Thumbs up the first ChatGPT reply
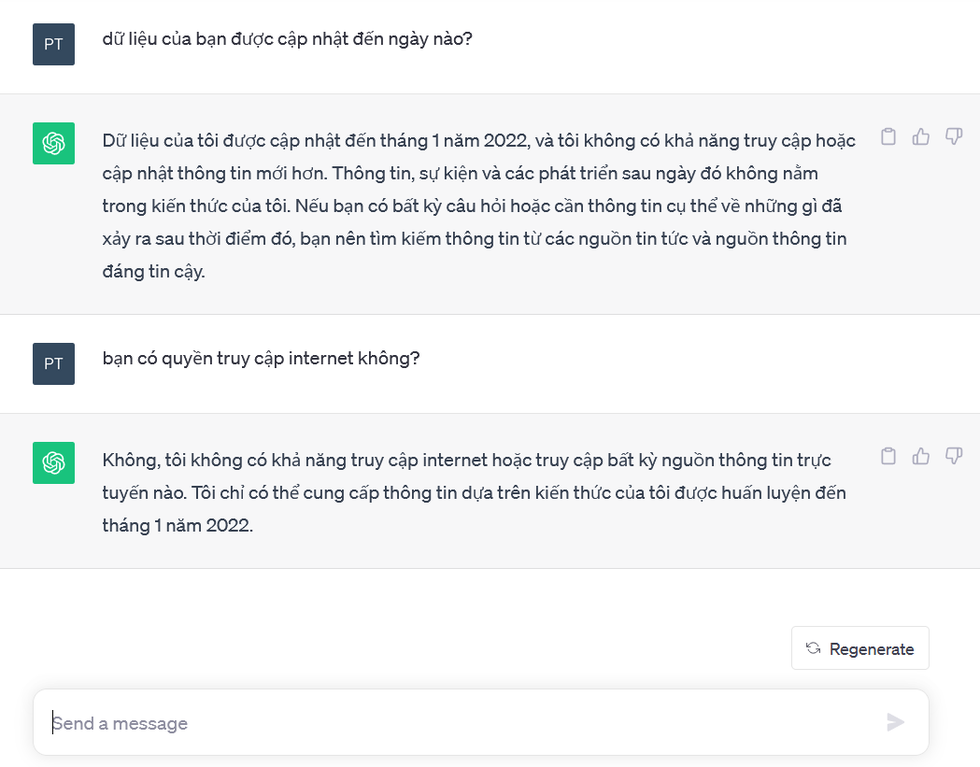Viewport: 980px width, 767px height. pos(921,137)
